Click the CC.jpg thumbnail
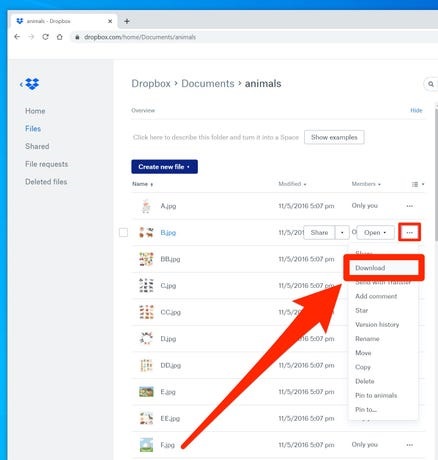438x460 pixels. (x=146, y=312)
